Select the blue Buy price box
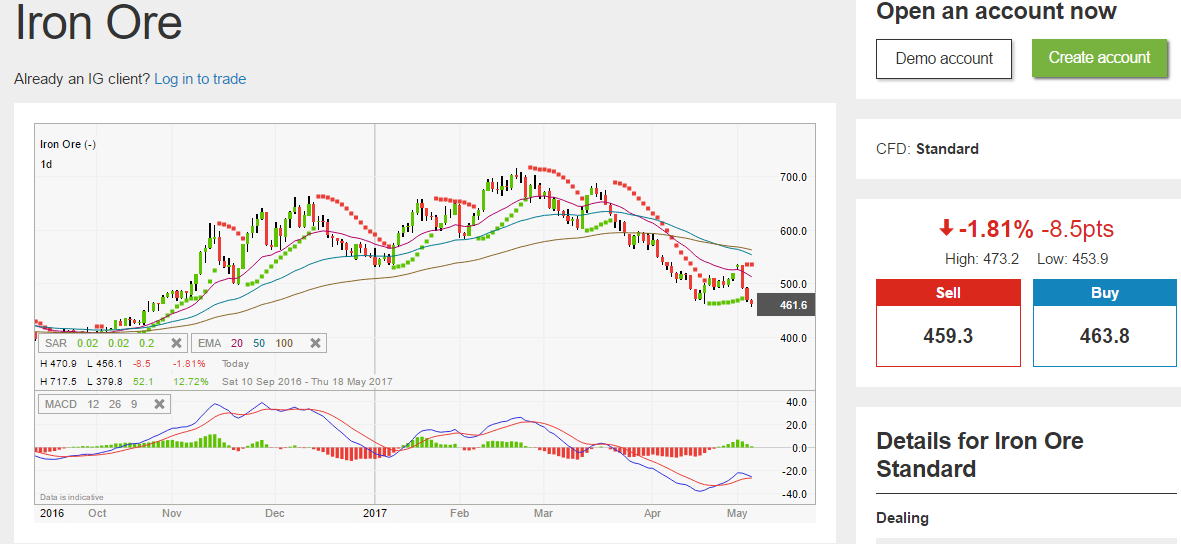1181x544 pixels. (1104, 322)
